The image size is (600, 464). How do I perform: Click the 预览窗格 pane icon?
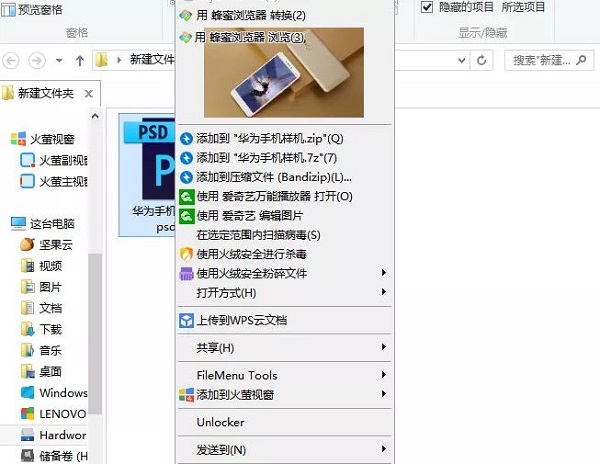point(8,10)
